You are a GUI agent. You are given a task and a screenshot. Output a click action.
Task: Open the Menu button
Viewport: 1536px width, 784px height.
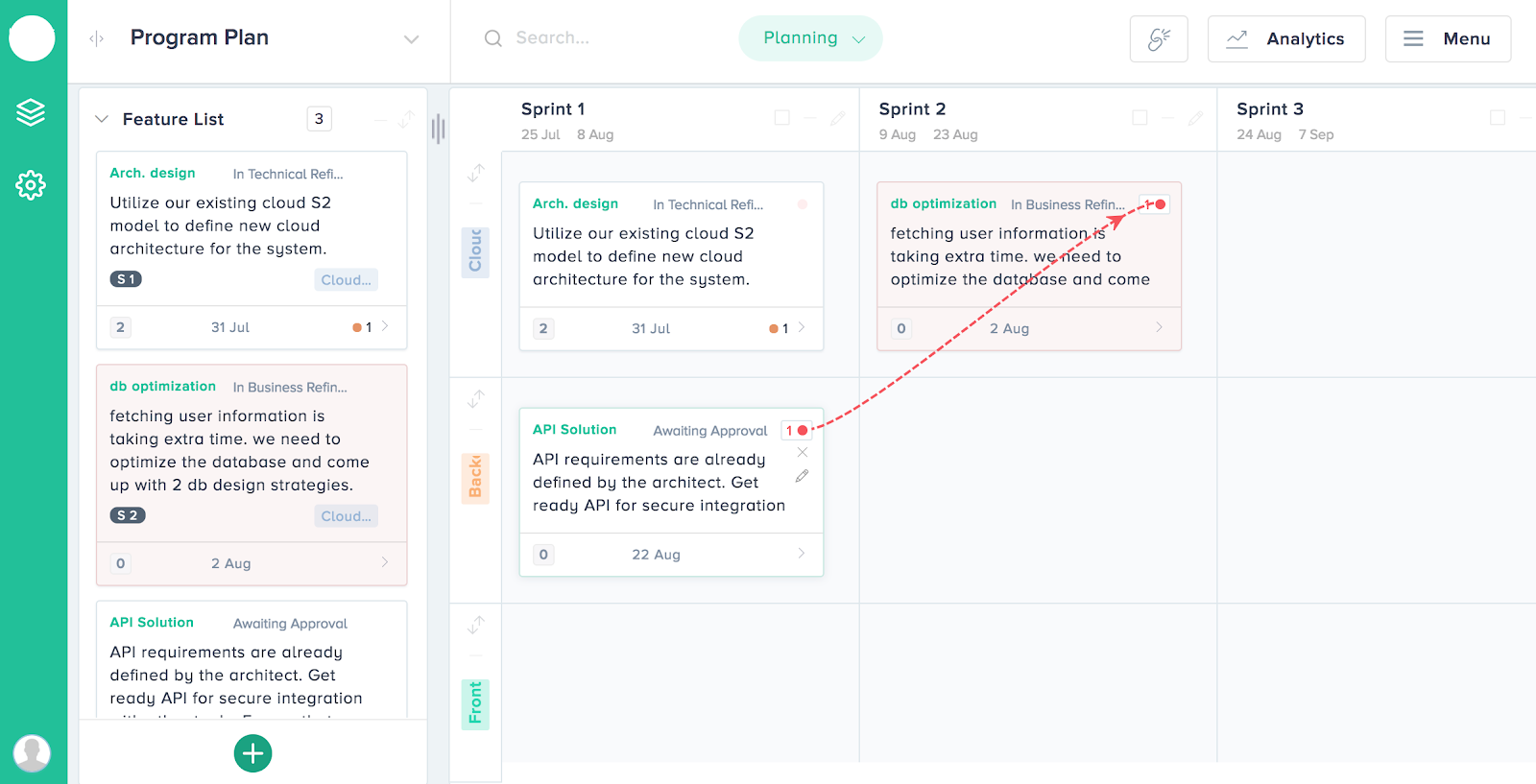[1448, 39]
